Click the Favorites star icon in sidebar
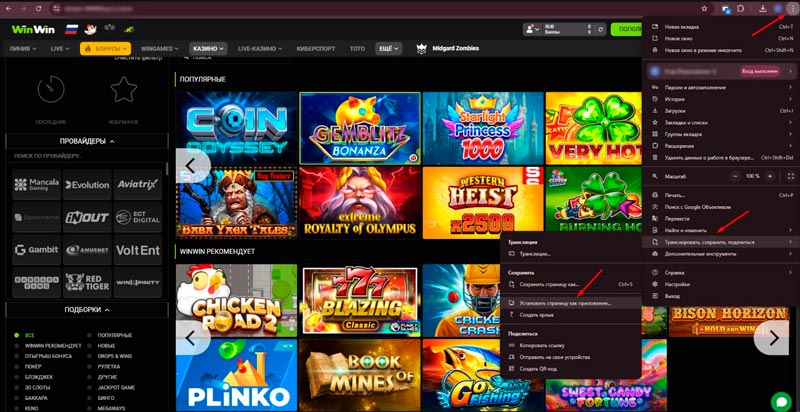Screen dimensions: 800x412 (x=123, y=90)
